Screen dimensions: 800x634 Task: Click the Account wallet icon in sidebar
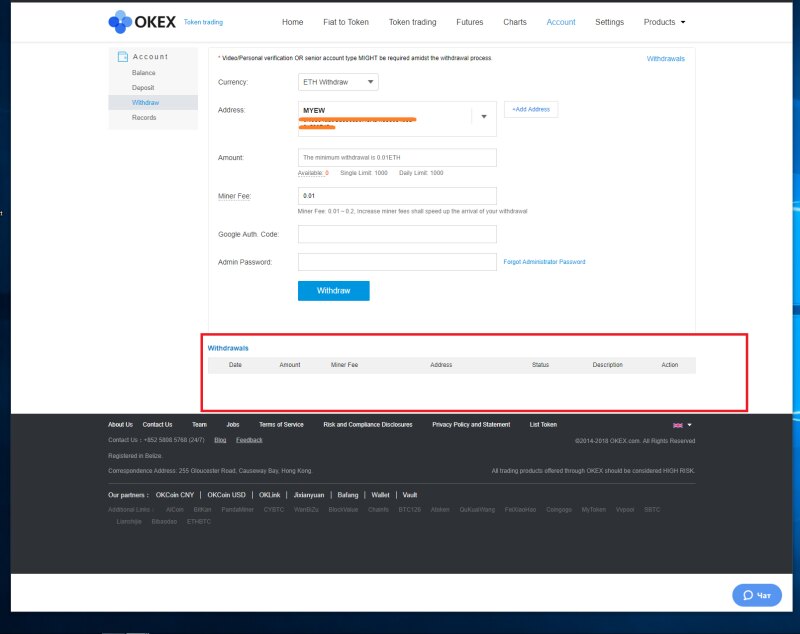tap(123, 57)
